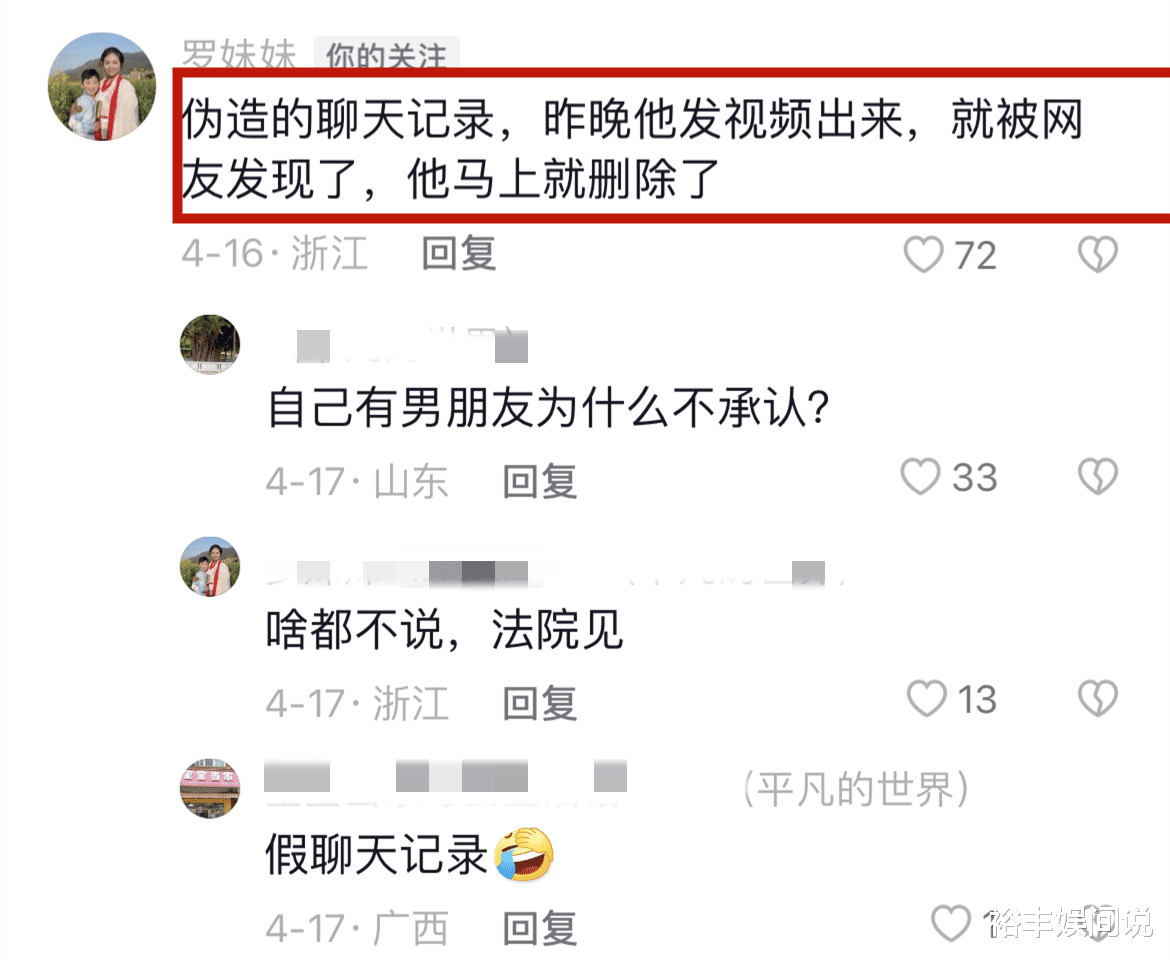Image resolution: width=1170 pixels, height=960 pixels.
Task: Like the 假聊天记录 reply
Action: [951, 923]
